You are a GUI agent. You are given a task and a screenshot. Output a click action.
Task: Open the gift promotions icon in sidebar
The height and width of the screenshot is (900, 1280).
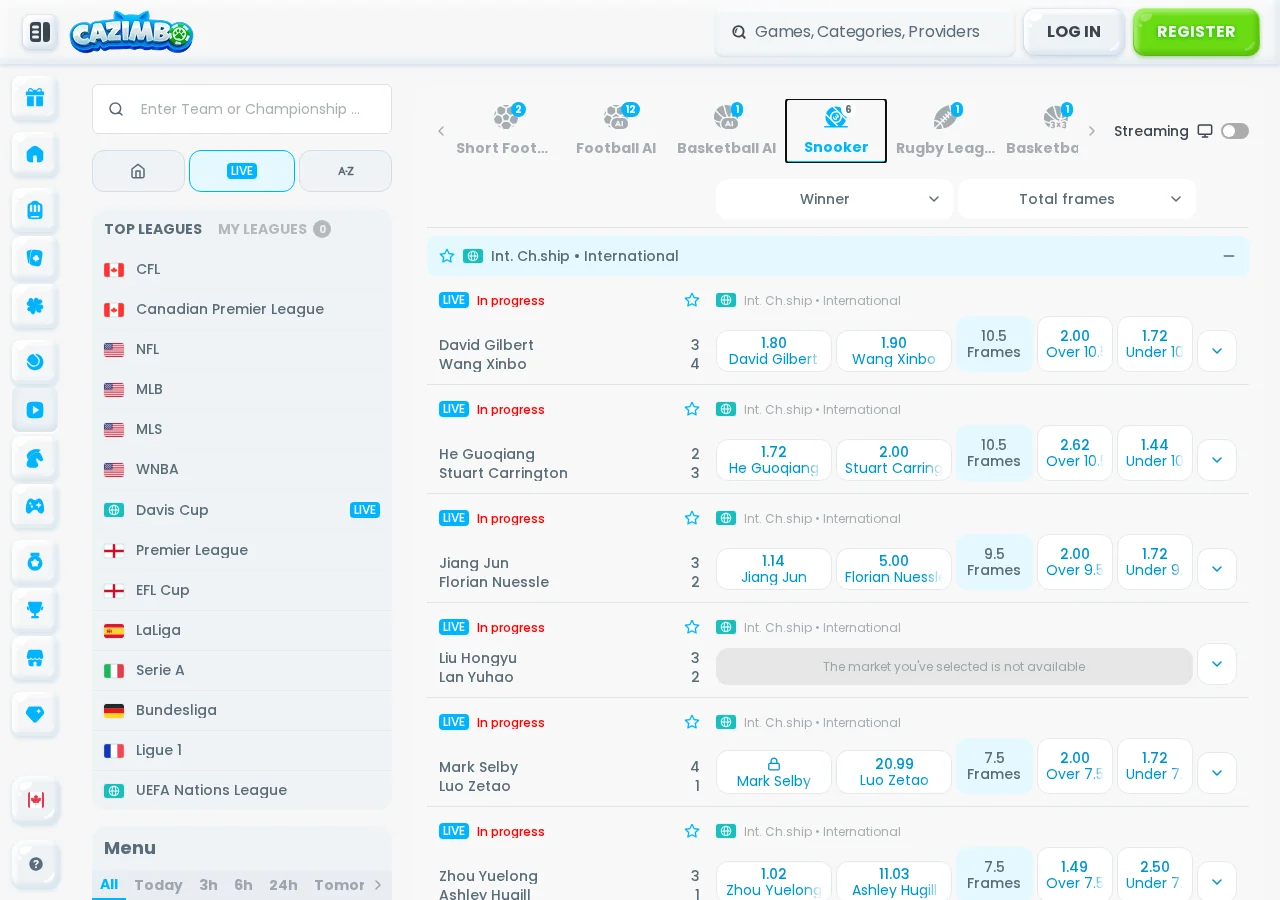[35, 97]
